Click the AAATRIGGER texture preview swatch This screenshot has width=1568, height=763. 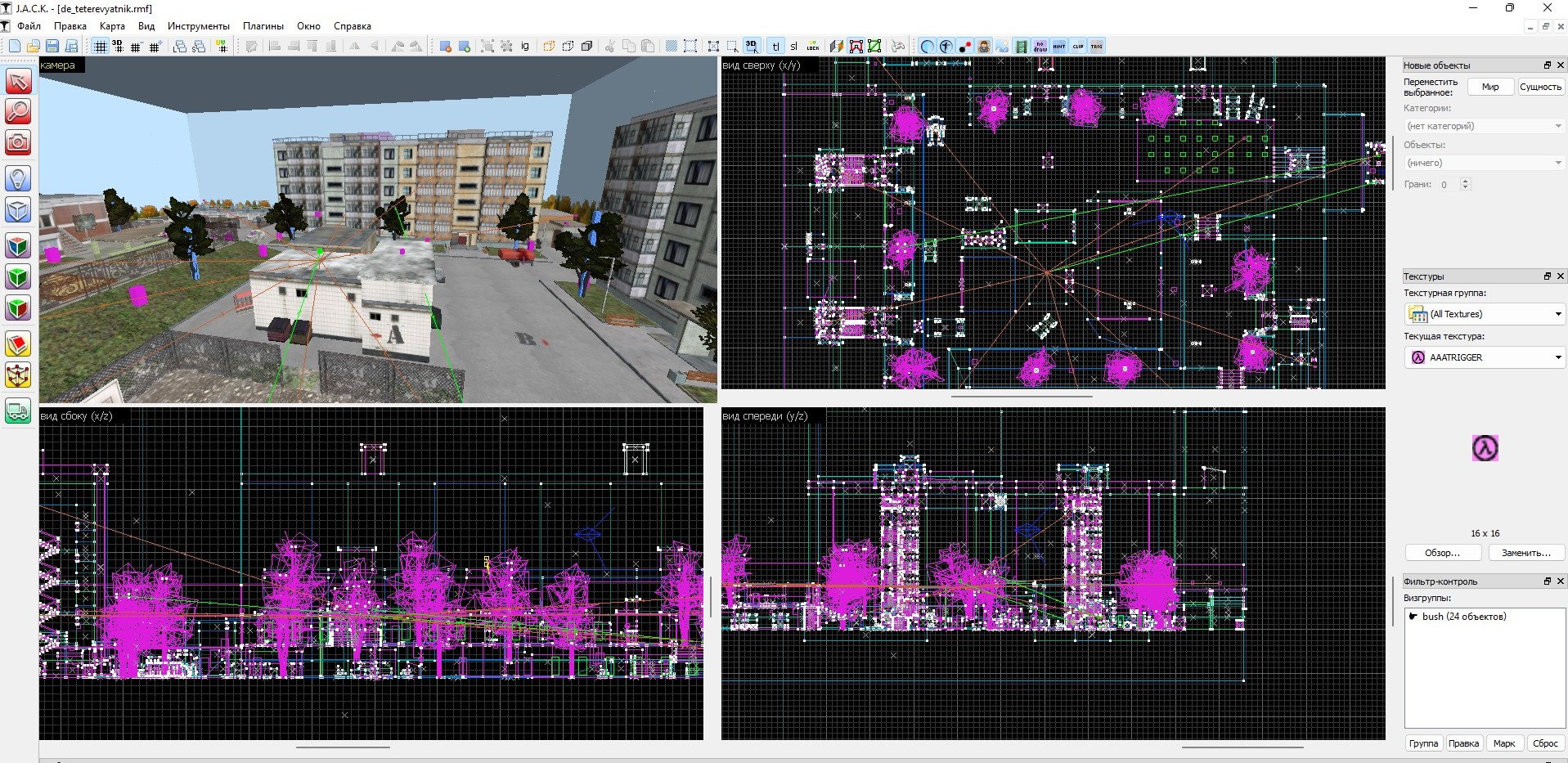coord(1485,448)
